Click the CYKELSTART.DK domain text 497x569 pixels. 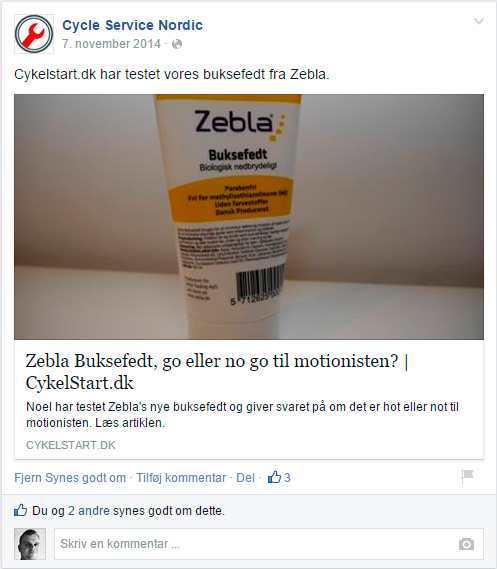[71, 445]
